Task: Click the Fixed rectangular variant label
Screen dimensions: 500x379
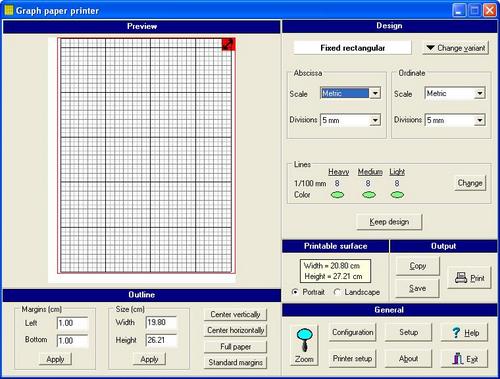Action: pos(352,48)
